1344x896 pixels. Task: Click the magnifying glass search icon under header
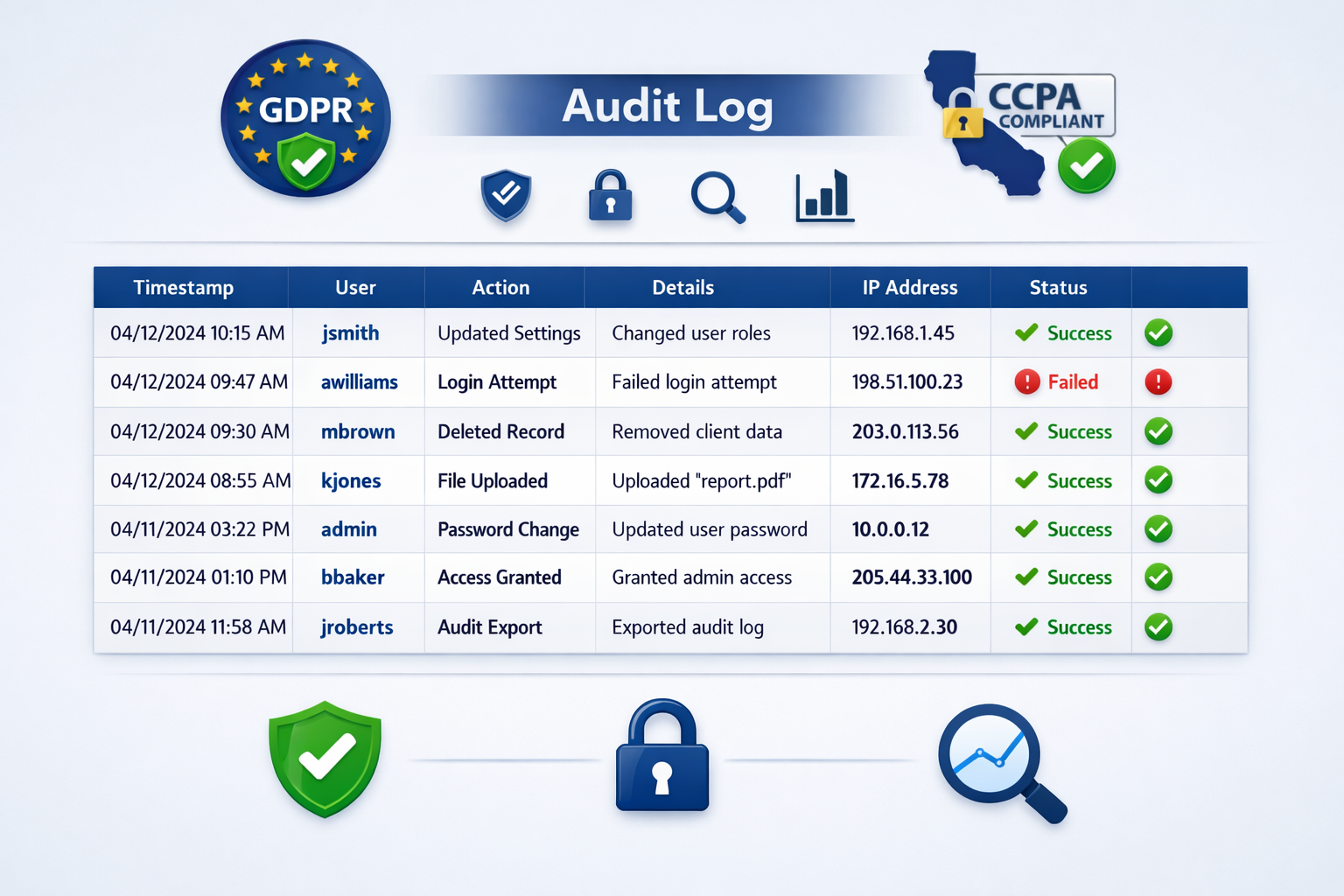(717, 195)
